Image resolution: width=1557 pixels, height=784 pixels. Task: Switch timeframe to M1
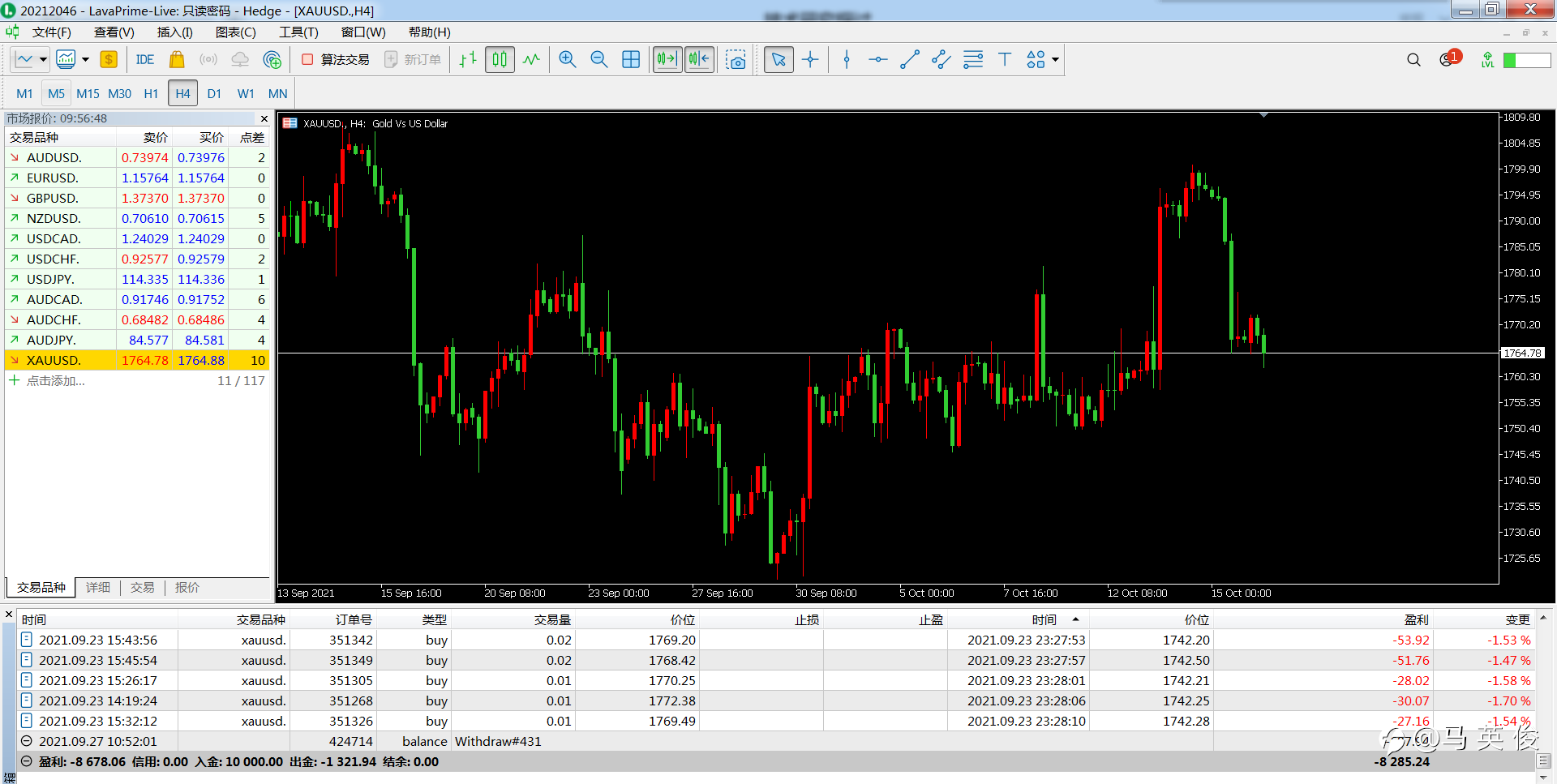(x=24, y=94)
